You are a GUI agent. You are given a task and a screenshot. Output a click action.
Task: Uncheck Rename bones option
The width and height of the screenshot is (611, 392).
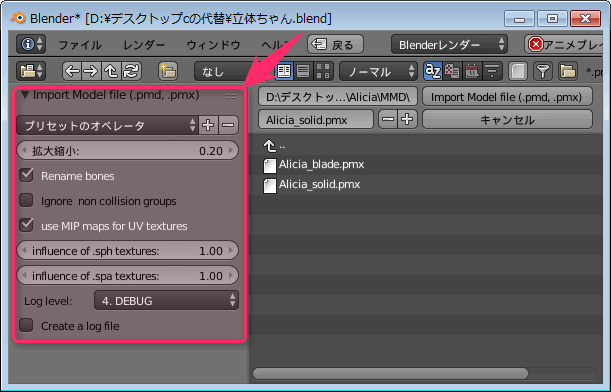(x=26, y=175)
